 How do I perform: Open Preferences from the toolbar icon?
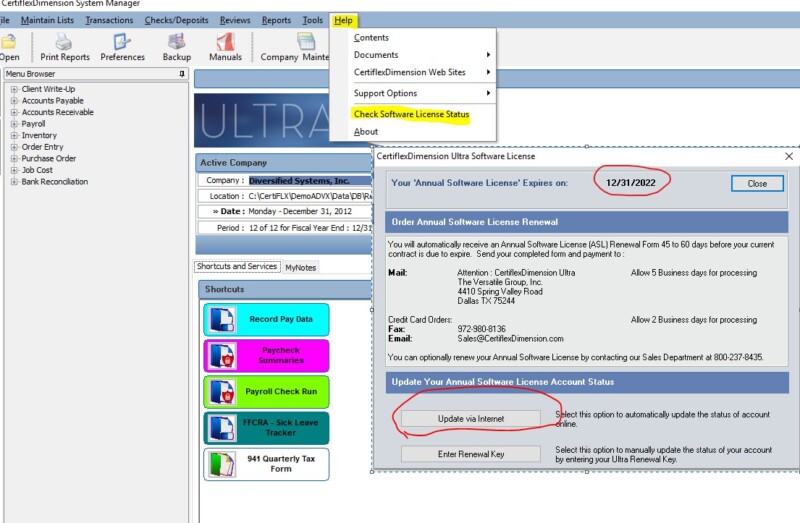click(x=122, y=41)
